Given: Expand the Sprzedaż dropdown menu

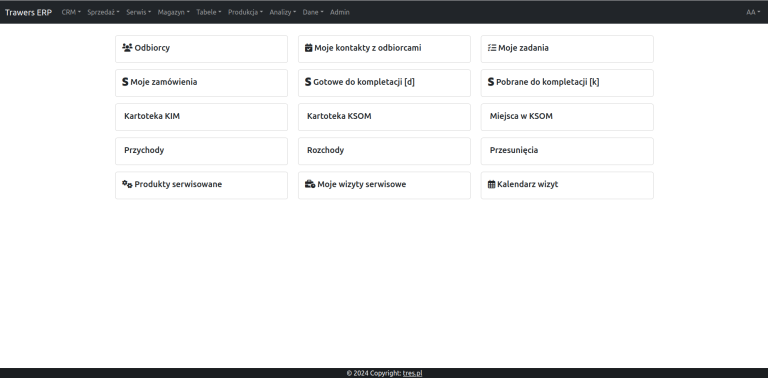Looking at the screenshot, I should point(103,12).
